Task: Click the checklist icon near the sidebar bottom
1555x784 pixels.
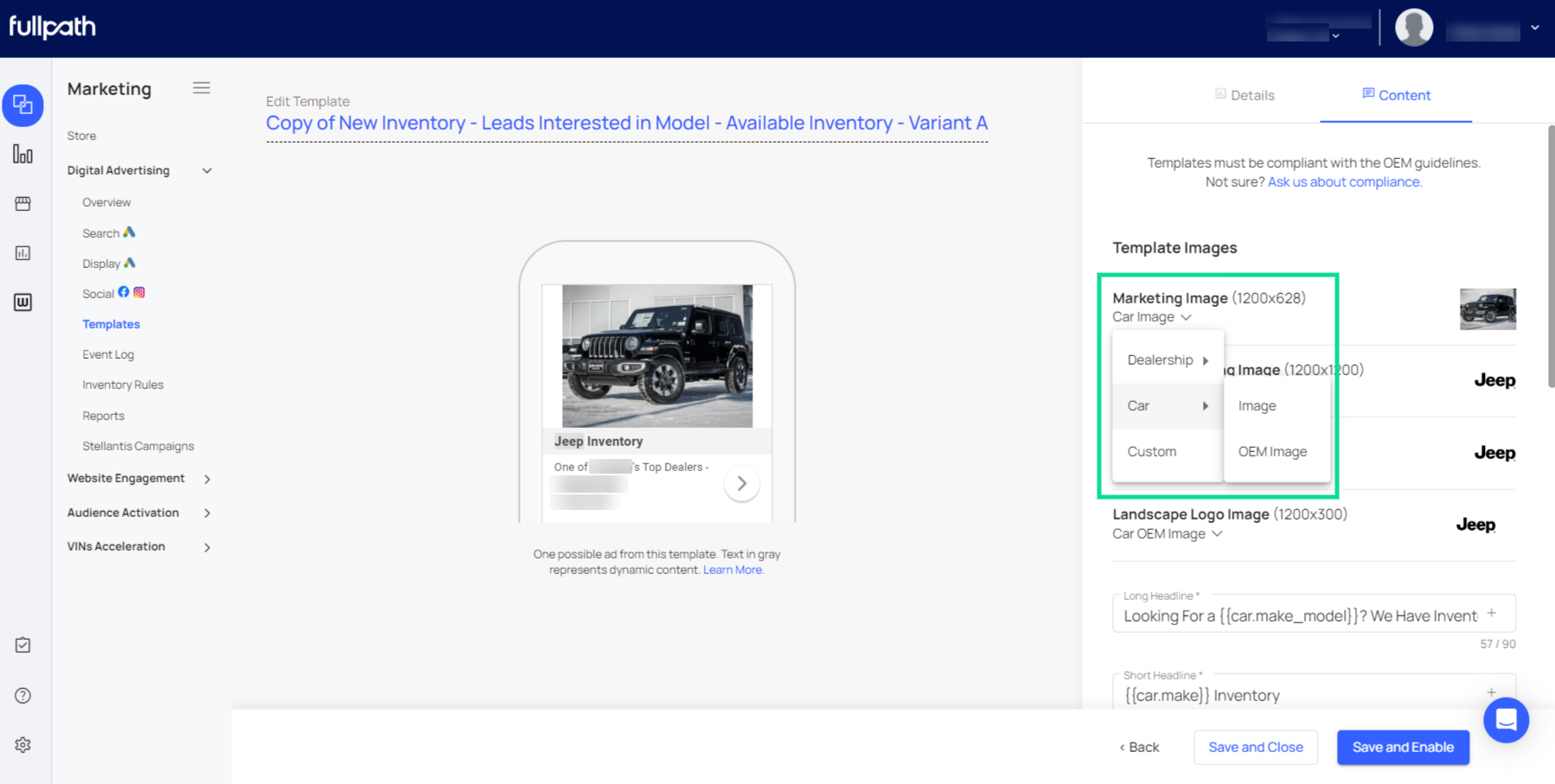Action: (x=23, y=644)
